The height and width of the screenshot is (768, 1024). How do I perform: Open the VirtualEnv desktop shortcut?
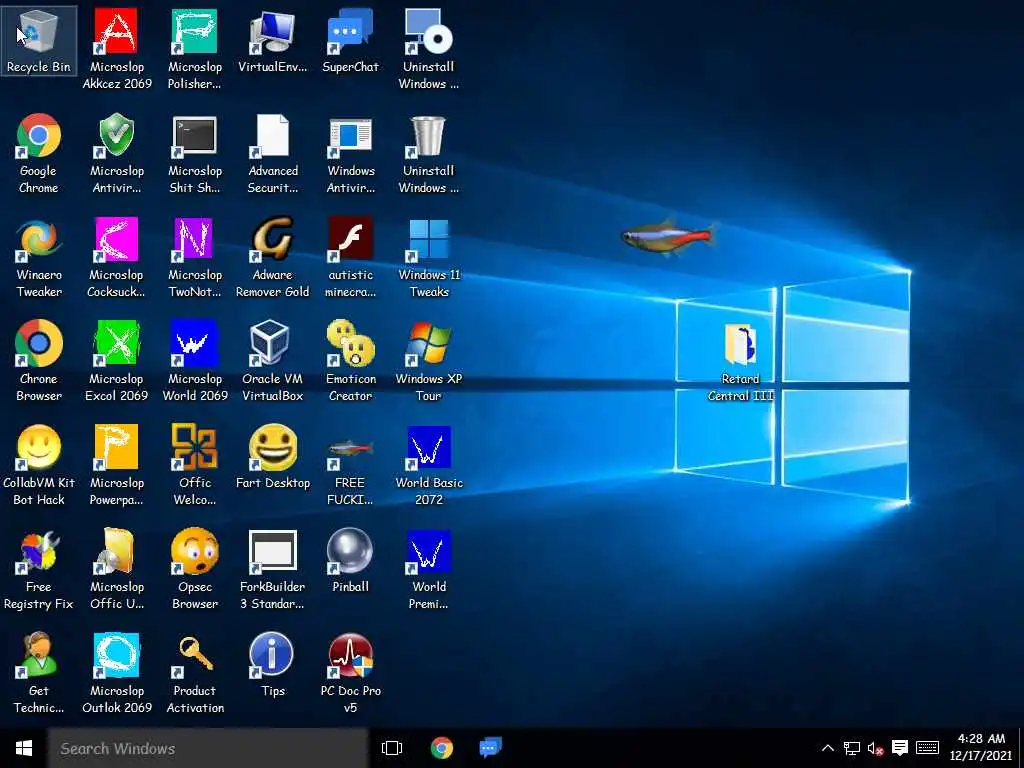(x=272, y=41)
